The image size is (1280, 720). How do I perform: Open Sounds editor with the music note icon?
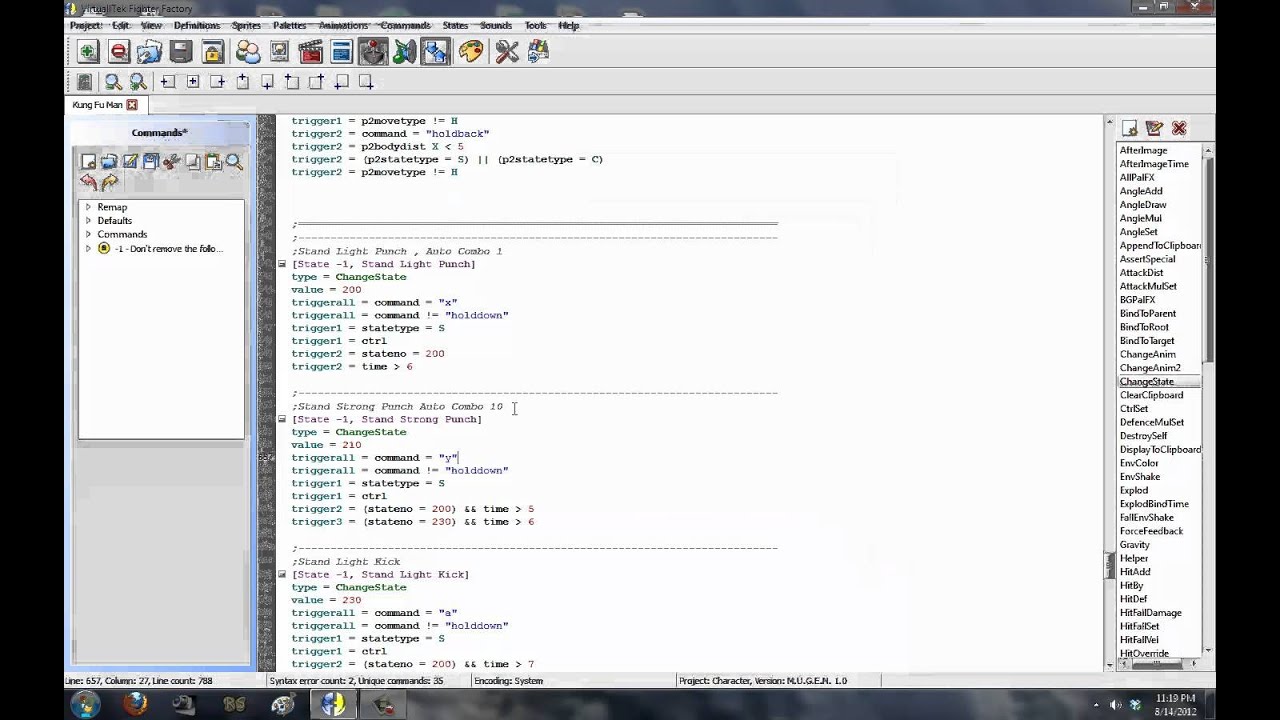404,52
